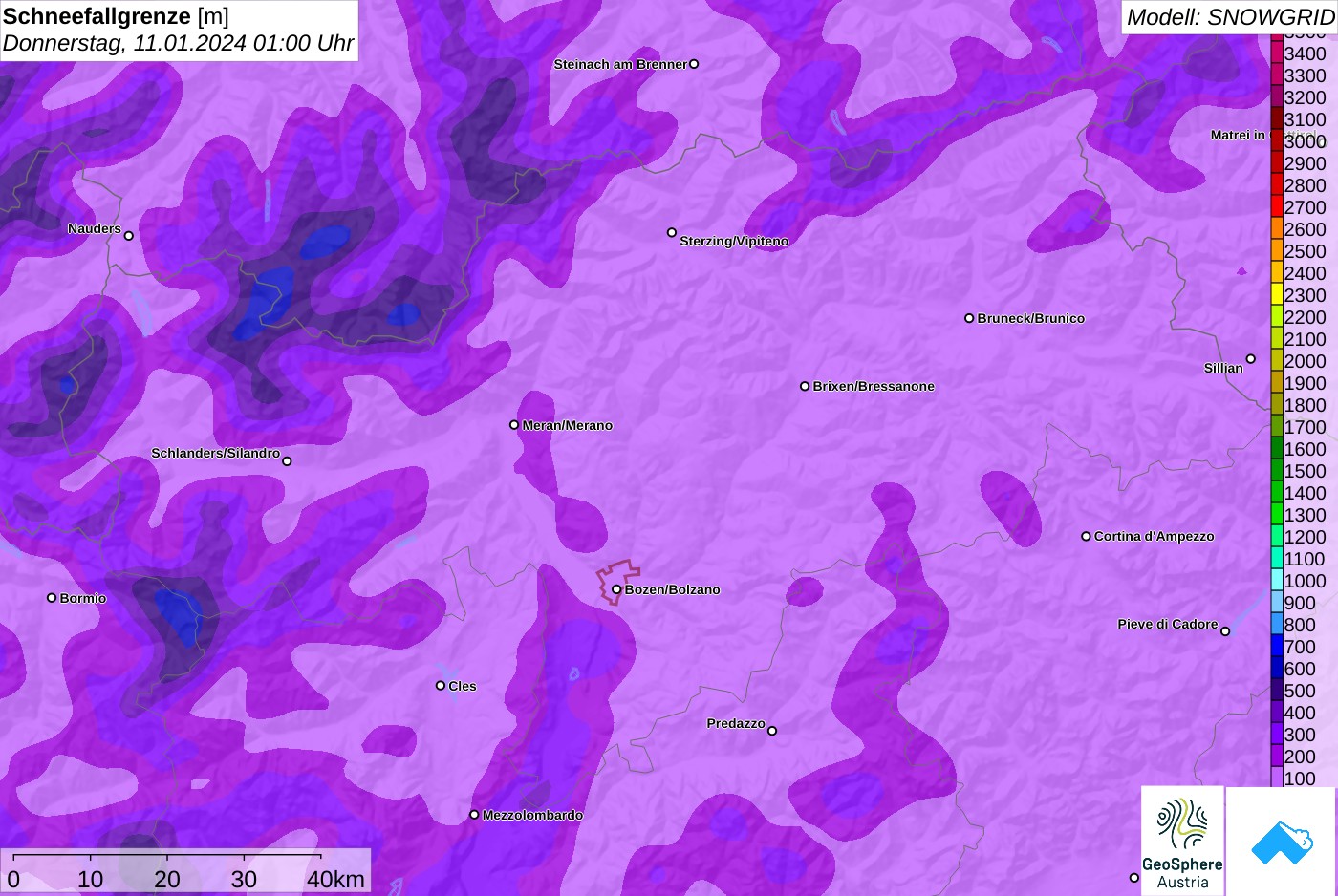
Task: Click the Steinach am Brenner marker
Action: [694, 64]
